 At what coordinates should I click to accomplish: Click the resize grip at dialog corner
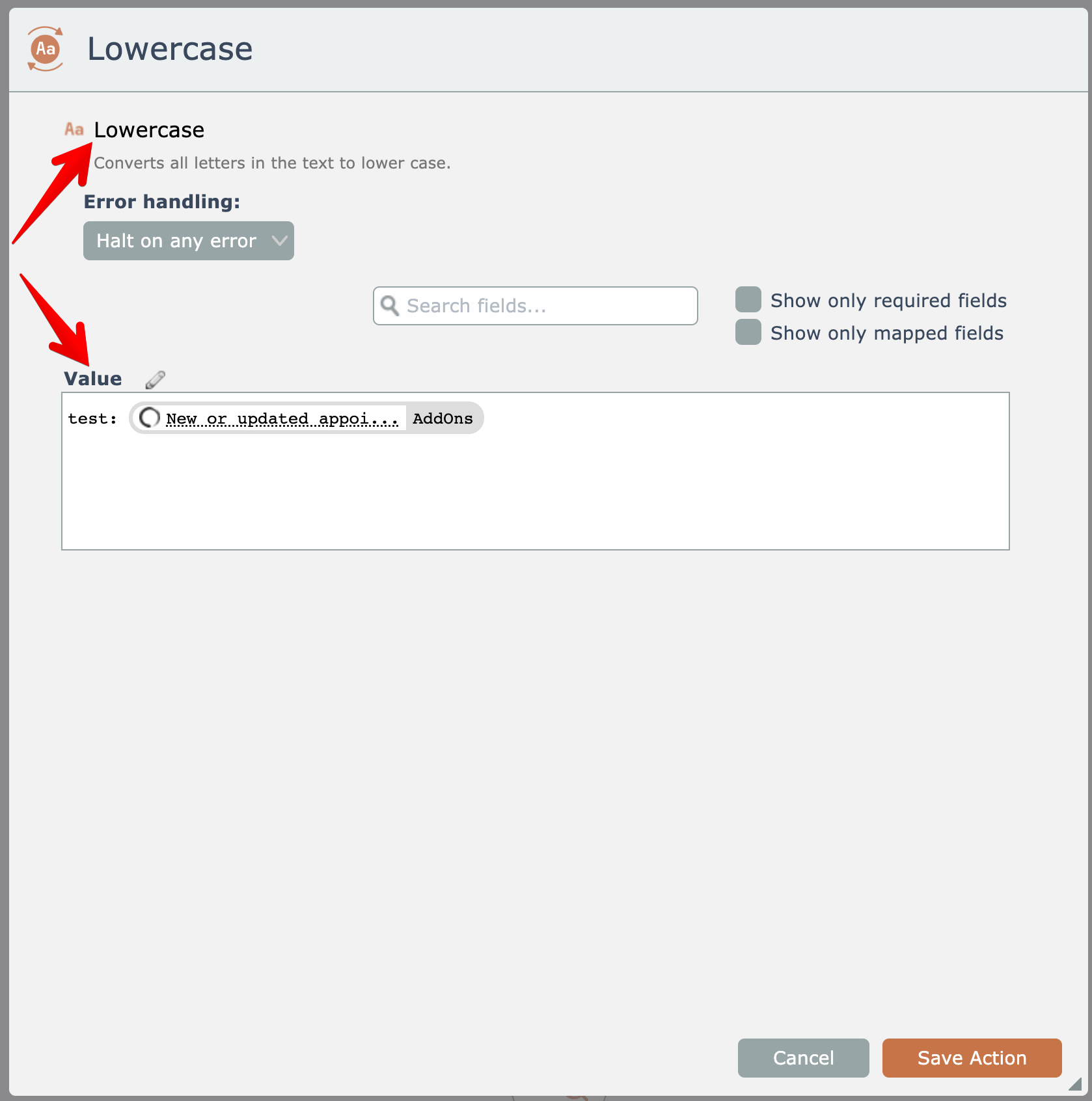1074,1084
